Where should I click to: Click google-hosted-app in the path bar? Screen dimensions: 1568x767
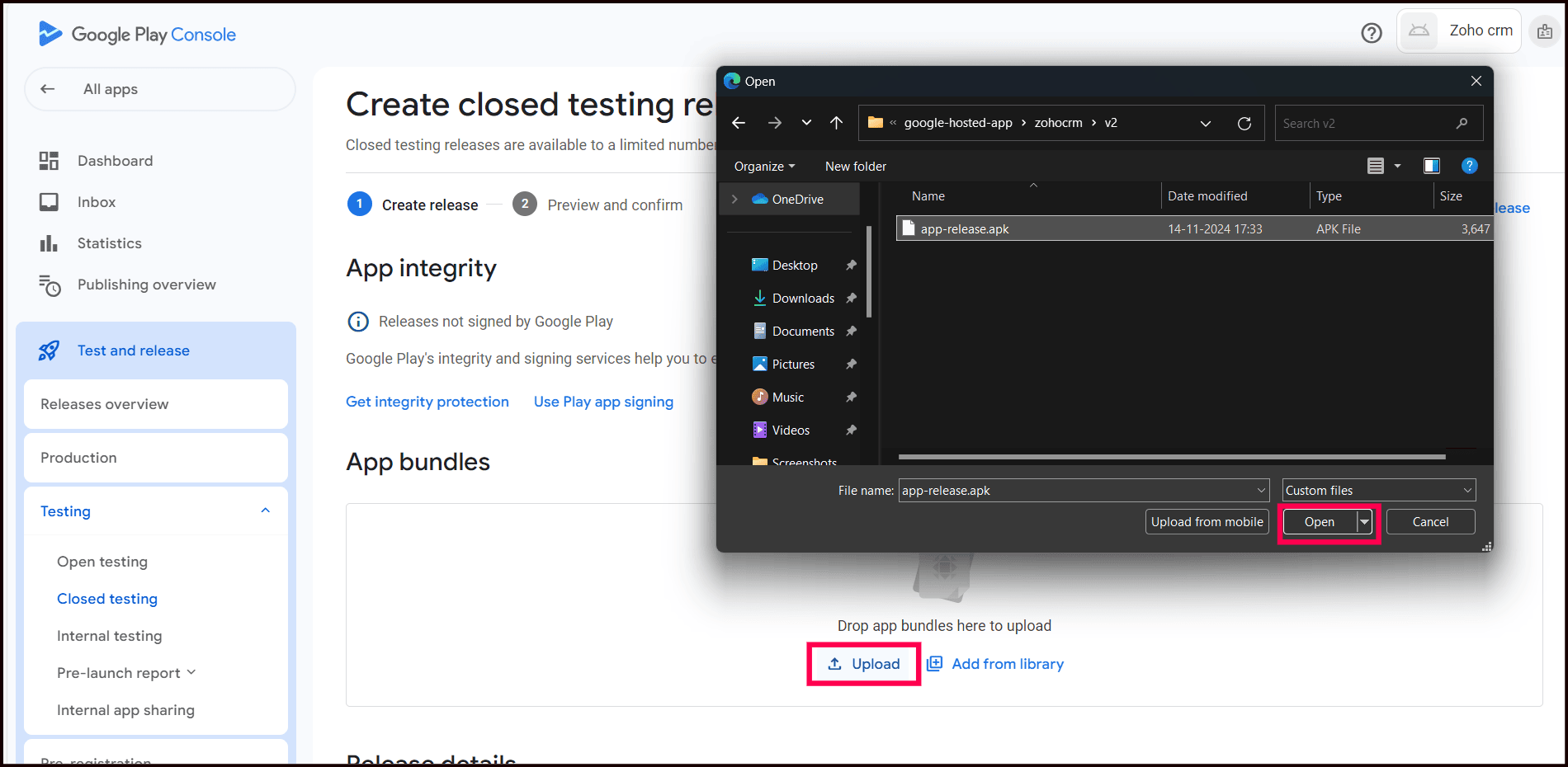click(x=958, y=123)
